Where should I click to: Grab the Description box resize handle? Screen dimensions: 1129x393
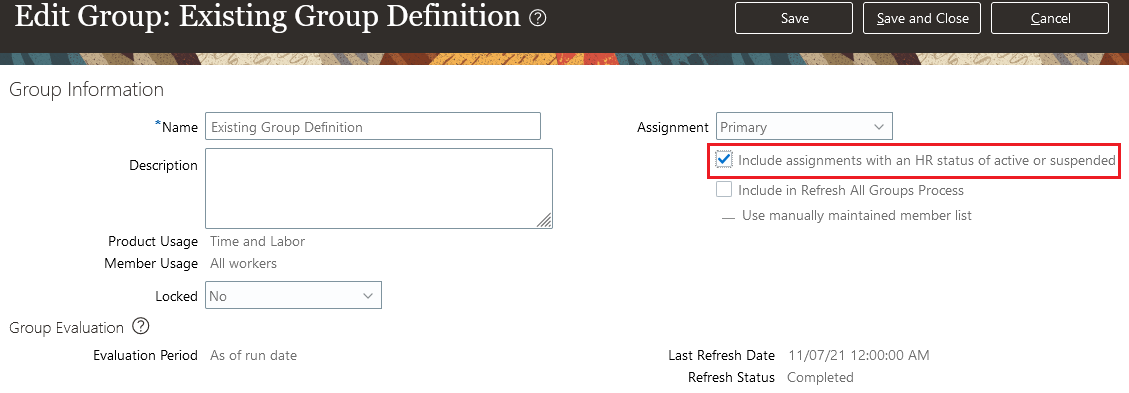544,220
